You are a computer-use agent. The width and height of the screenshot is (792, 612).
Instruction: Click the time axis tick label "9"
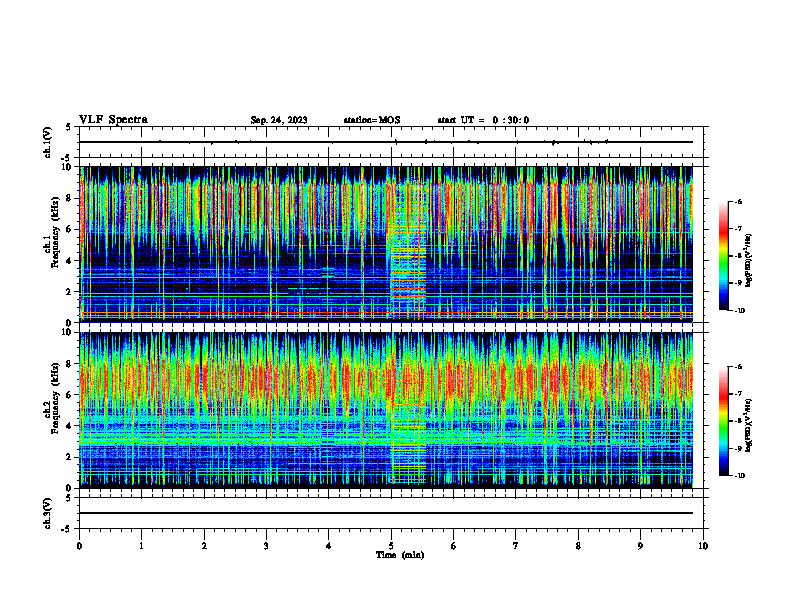[x=640, y=546]
